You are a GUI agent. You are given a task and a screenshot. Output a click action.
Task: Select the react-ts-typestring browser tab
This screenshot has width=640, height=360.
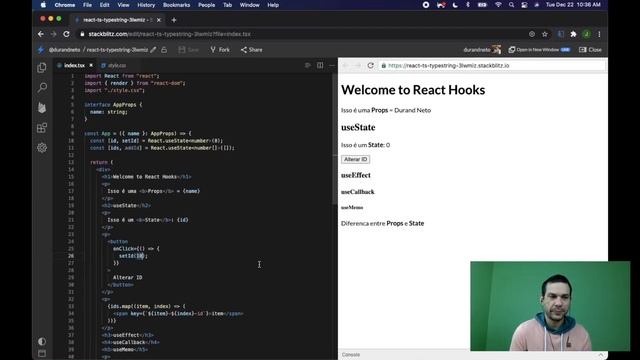pos(116,20)
